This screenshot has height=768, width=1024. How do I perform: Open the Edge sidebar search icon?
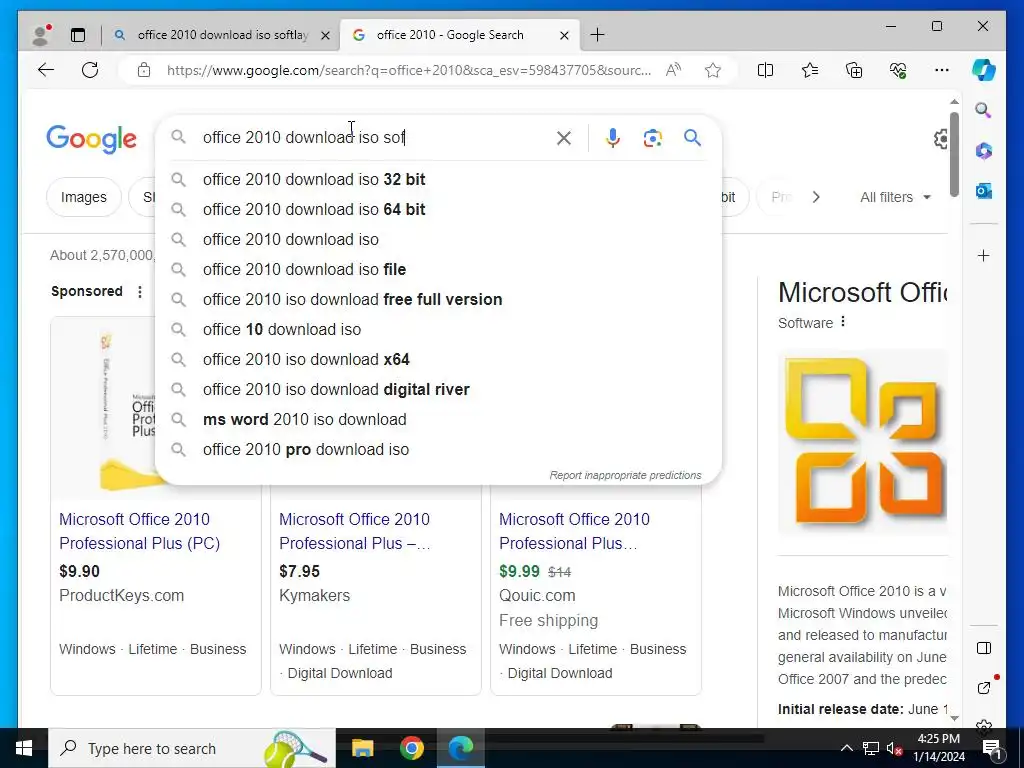pos(984,110)
